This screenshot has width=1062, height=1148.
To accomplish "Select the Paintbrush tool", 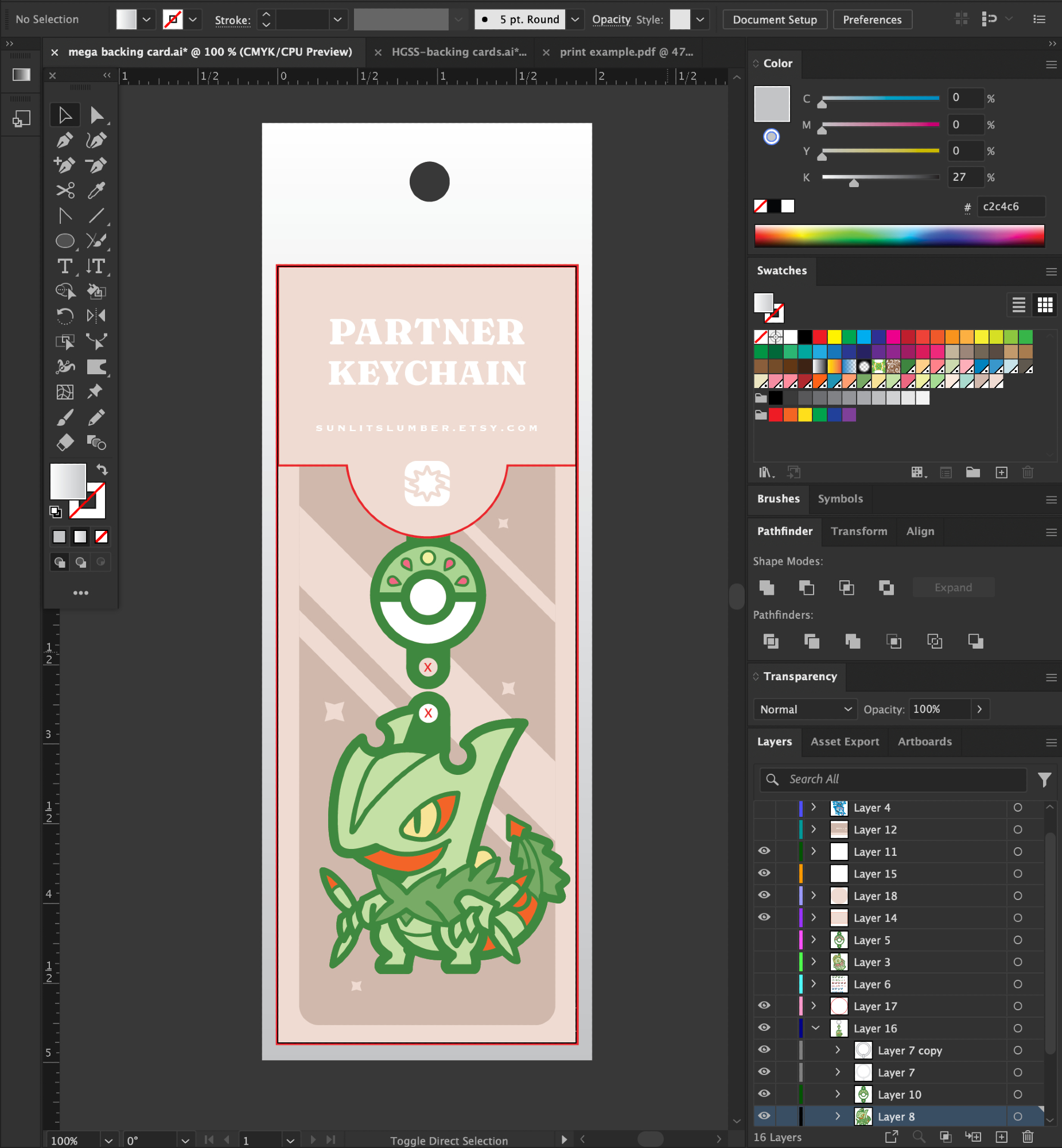I will coord(64,417).
